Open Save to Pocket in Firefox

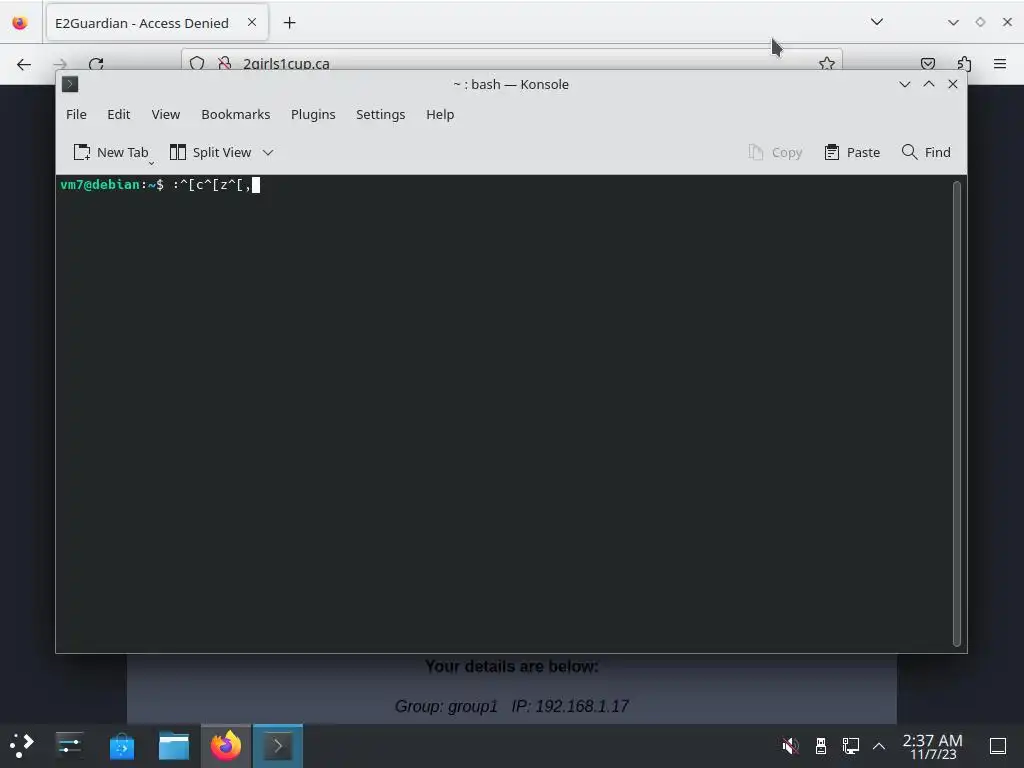927,63
